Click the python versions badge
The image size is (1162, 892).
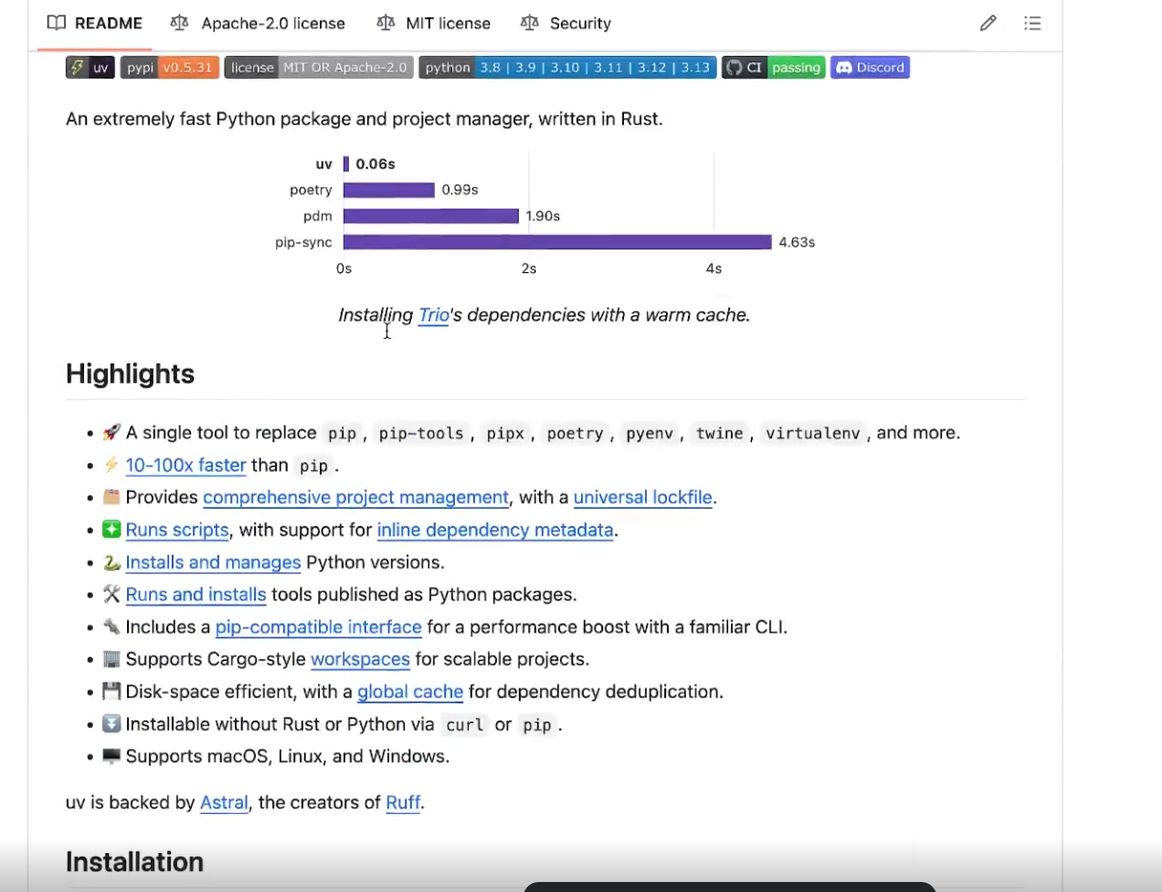[568, 67]
